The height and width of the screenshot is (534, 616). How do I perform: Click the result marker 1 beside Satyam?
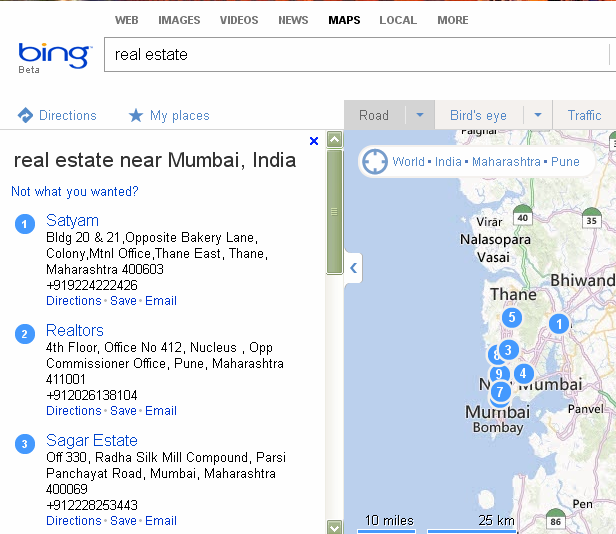[25, 224]
